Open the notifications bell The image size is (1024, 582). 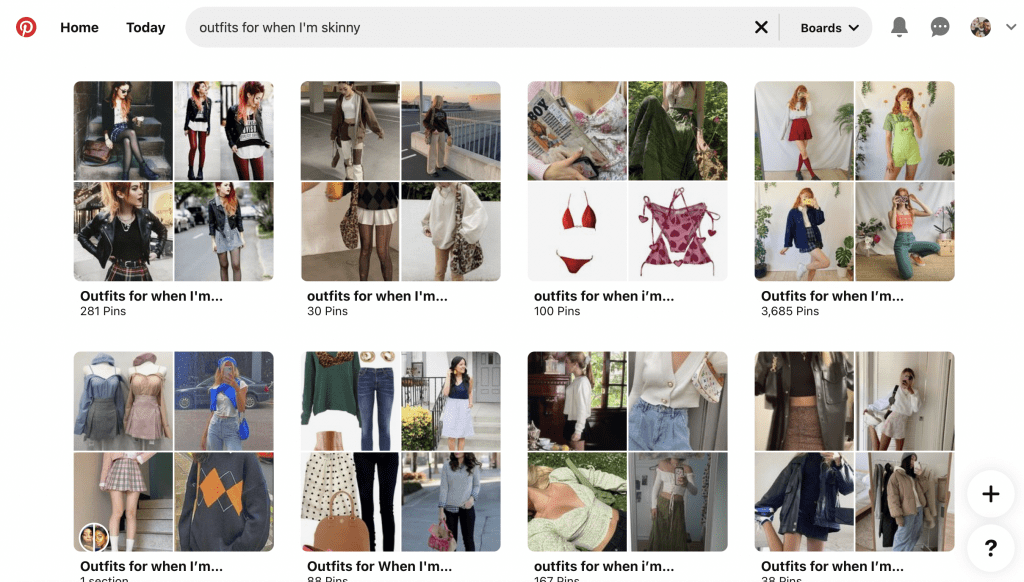pos(899,27)
